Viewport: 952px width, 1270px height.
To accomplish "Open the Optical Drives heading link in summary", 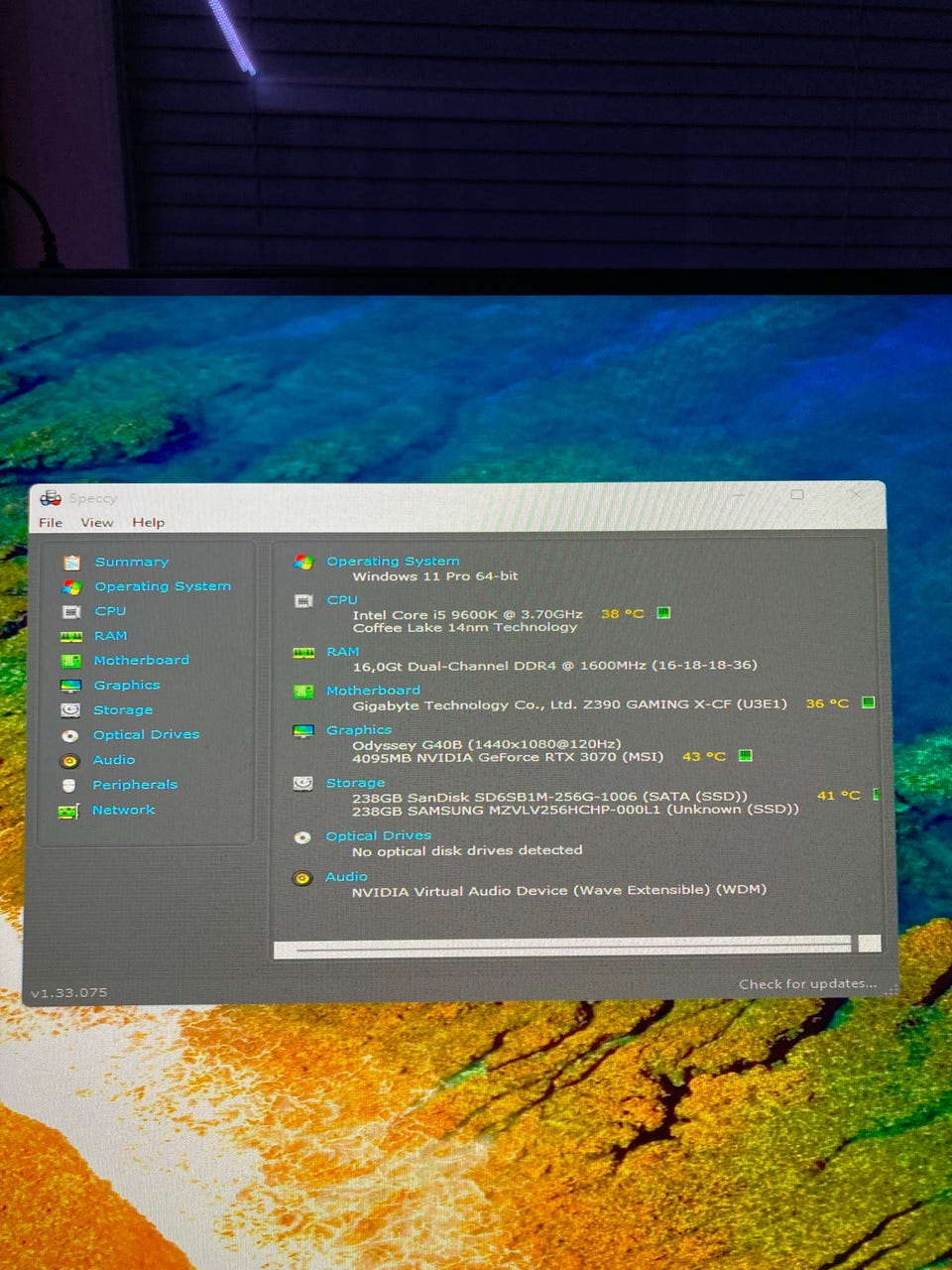I will coord(379,836).
